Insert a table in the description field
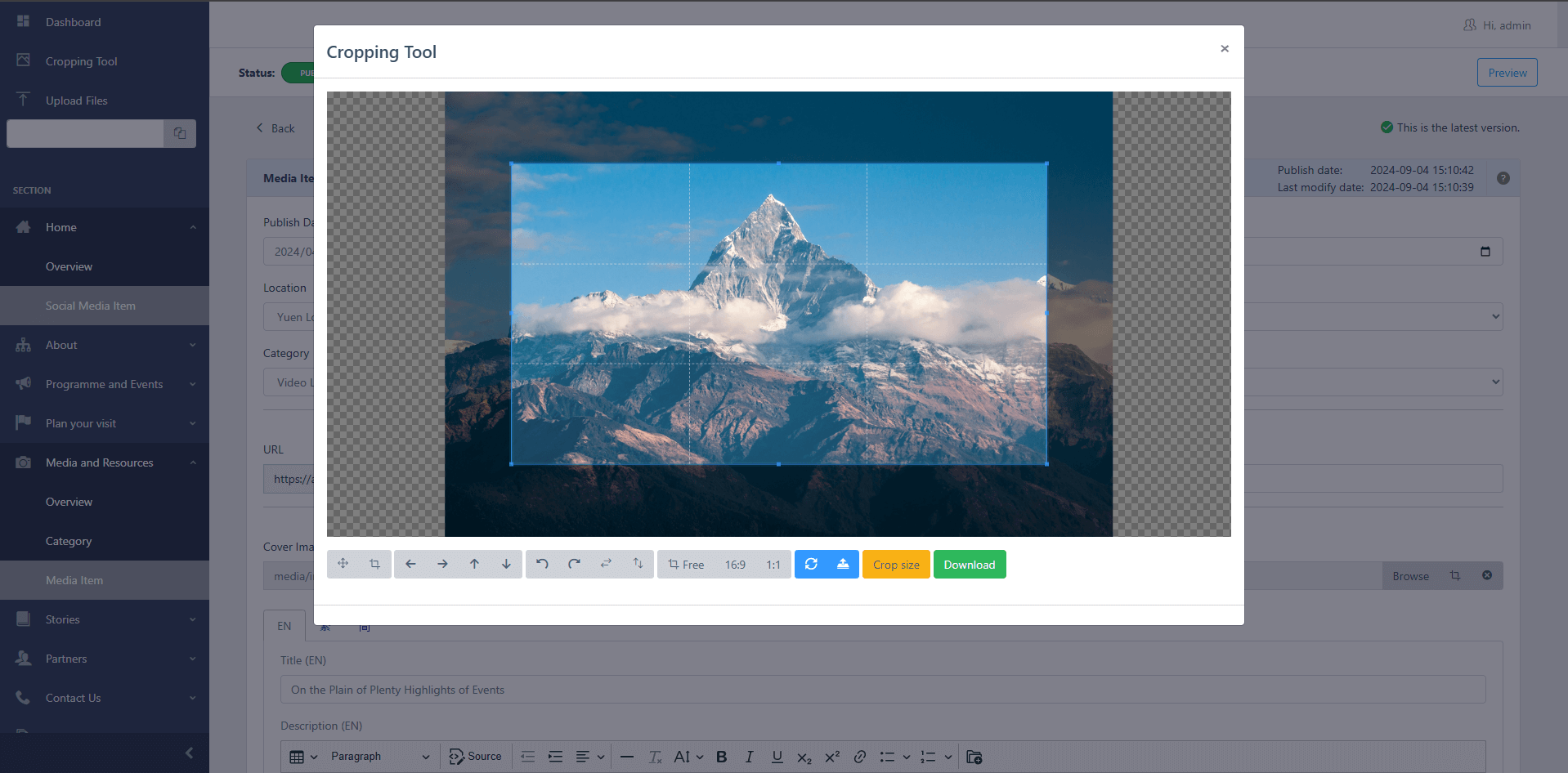This screenshot has width=1568, height=773. (x=298, y=756)
